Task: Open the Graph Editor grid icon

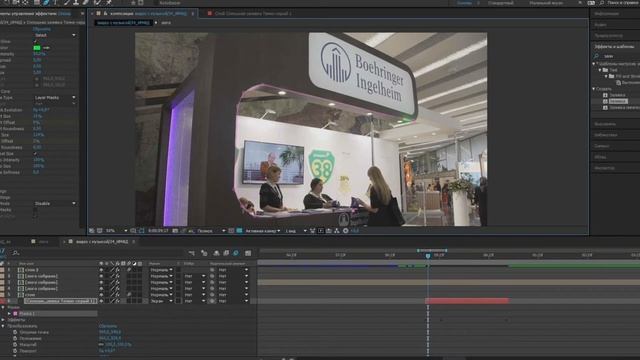Action: (x=248, y=253)
